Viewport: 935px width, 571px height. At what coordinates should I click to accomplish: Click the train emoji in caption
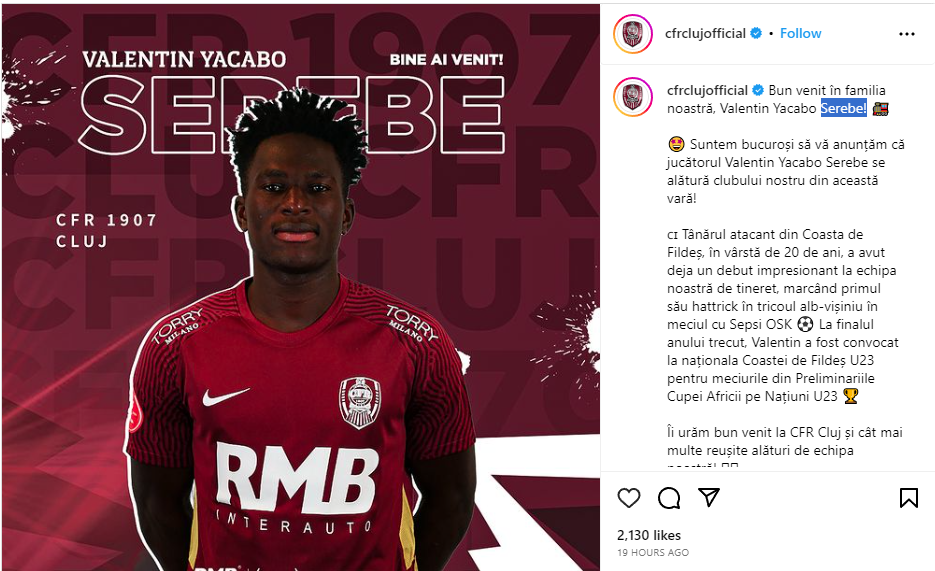tap(881, 109)
